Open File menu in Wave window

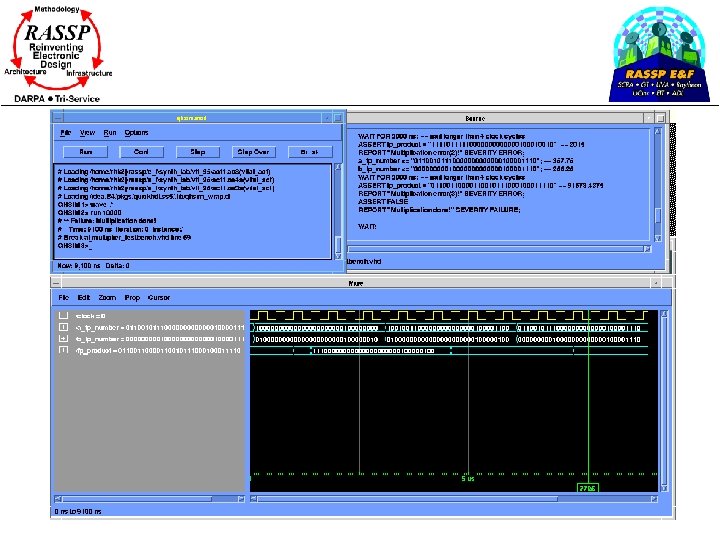coord(64,298)
